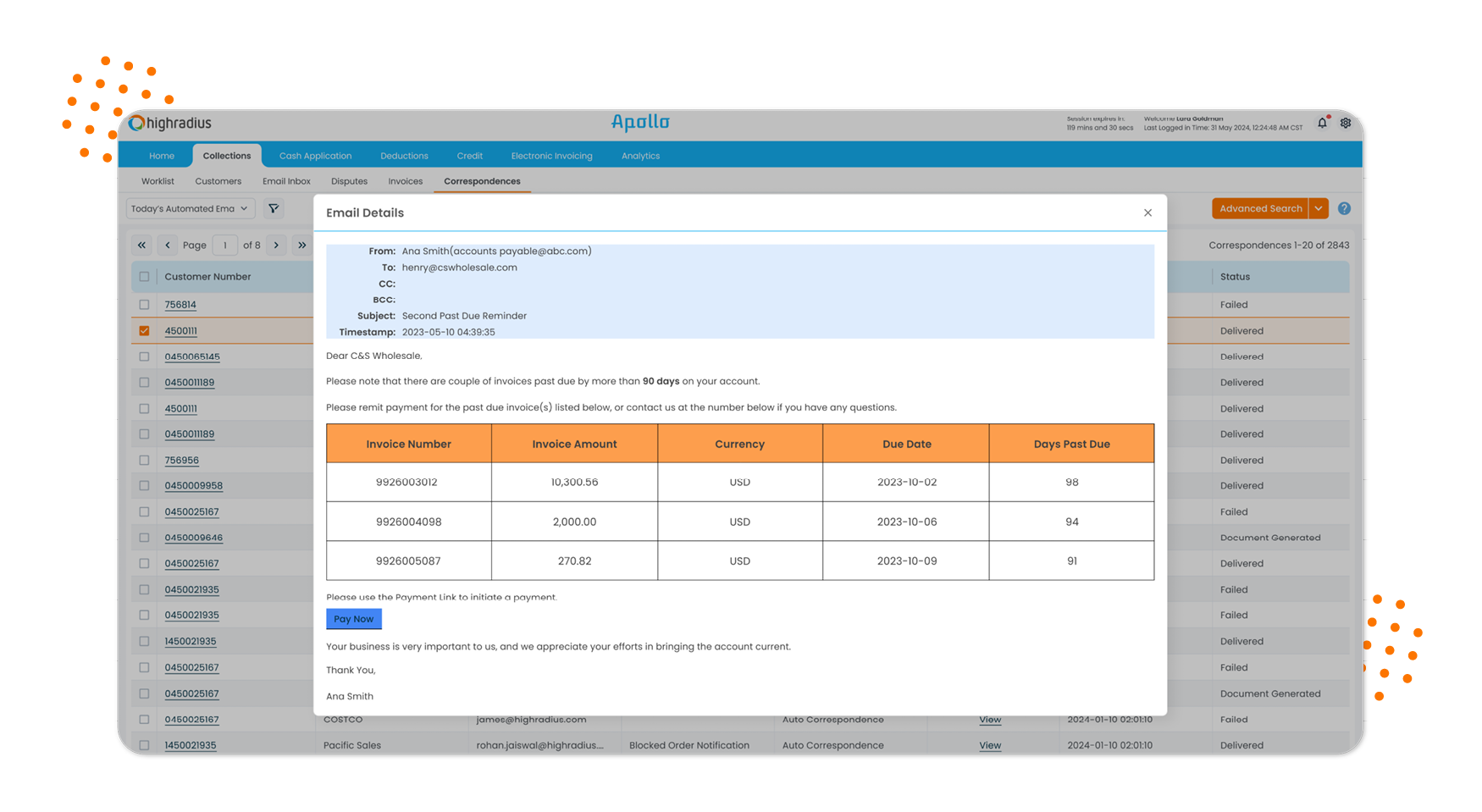
Task: Open the Advanced Search dropdown arrow
Action: coord(1319,208)
